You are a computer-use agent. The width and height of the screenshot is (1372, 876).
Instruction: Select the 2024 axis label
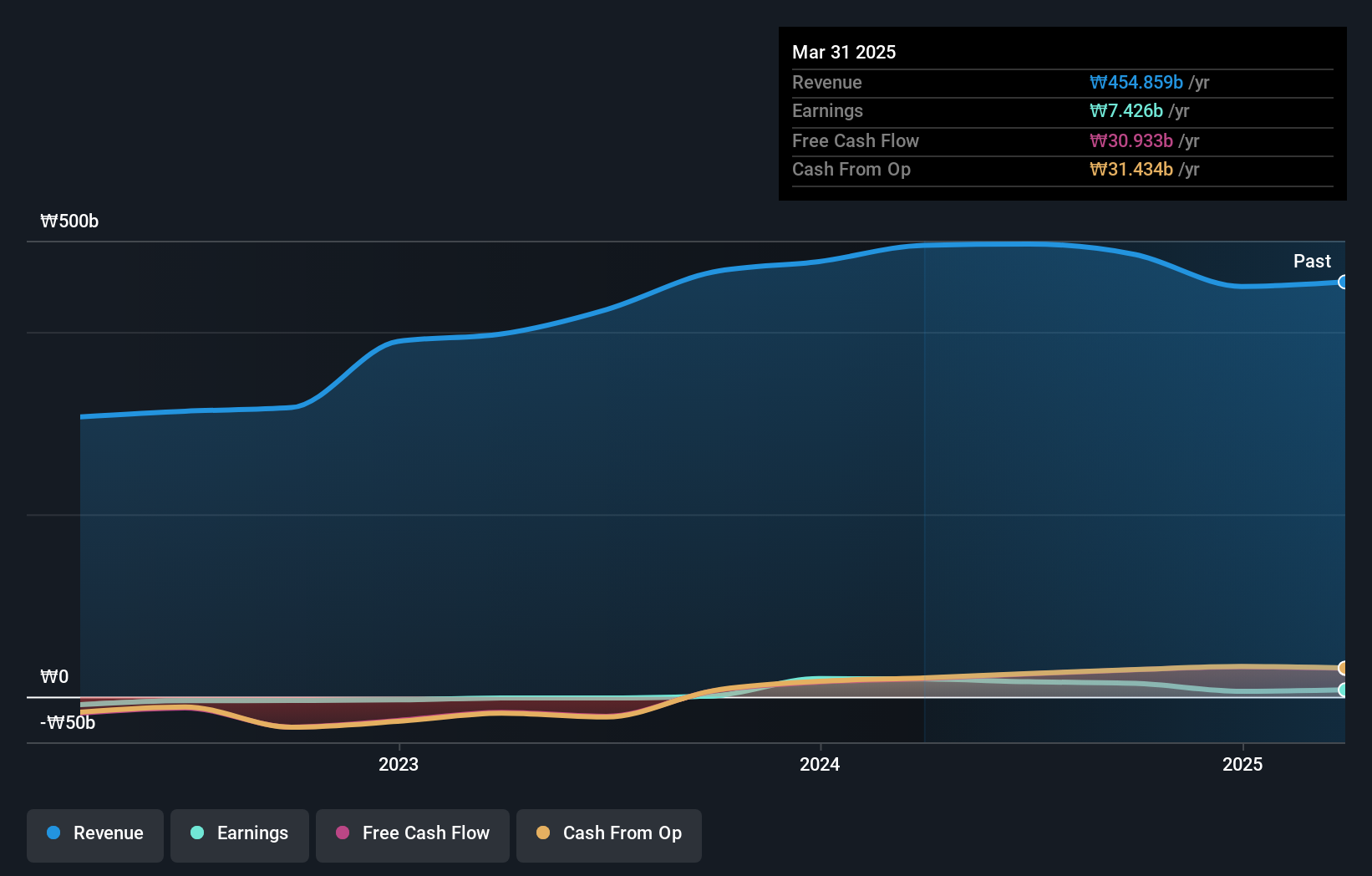(x=820, y=763)
